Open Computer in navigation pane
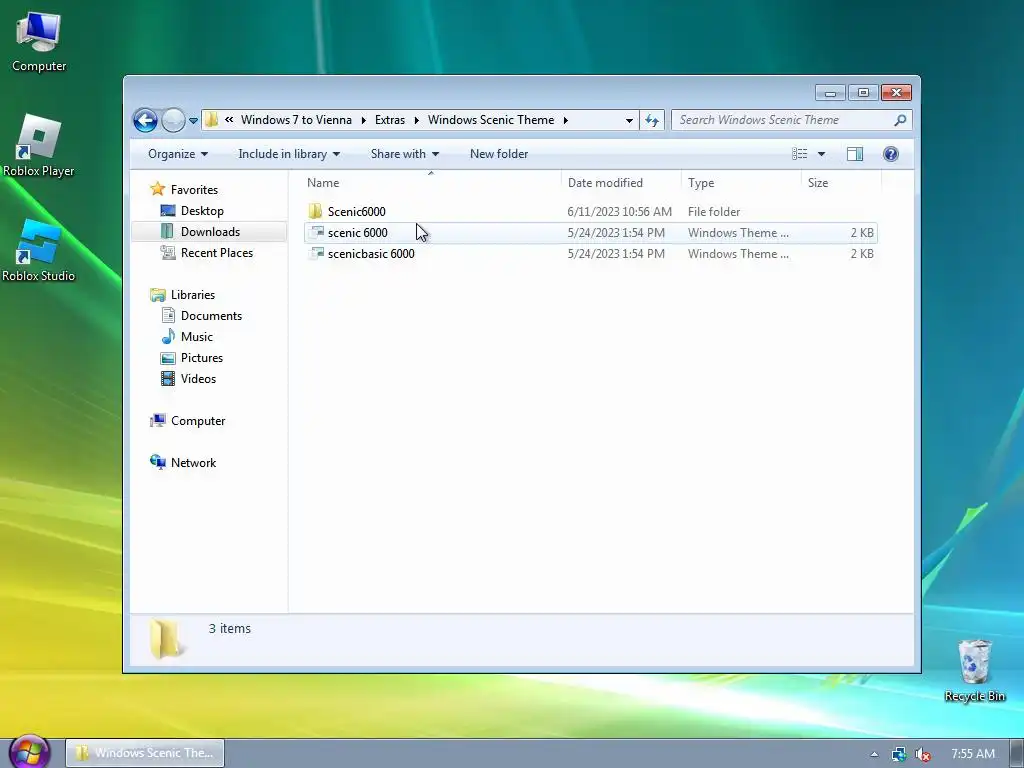The image size is (1024, 768). pyautogui.click(x=198, y=421)
